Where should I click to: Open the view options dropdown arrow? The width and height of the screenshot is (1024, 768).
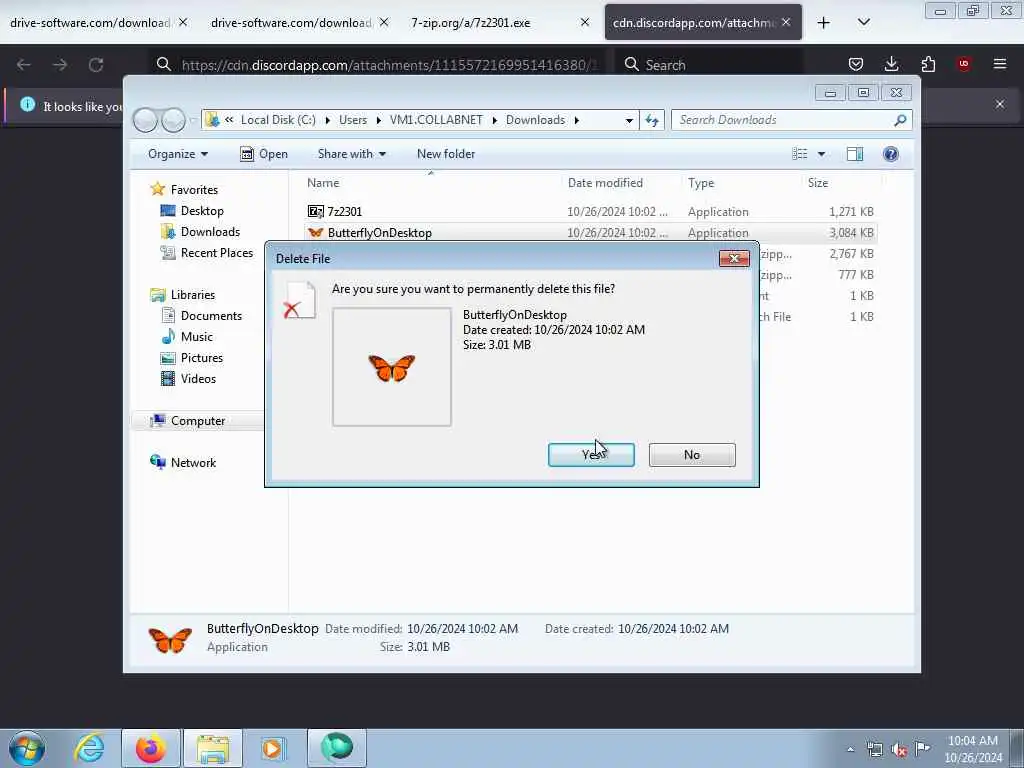point(822,154)
